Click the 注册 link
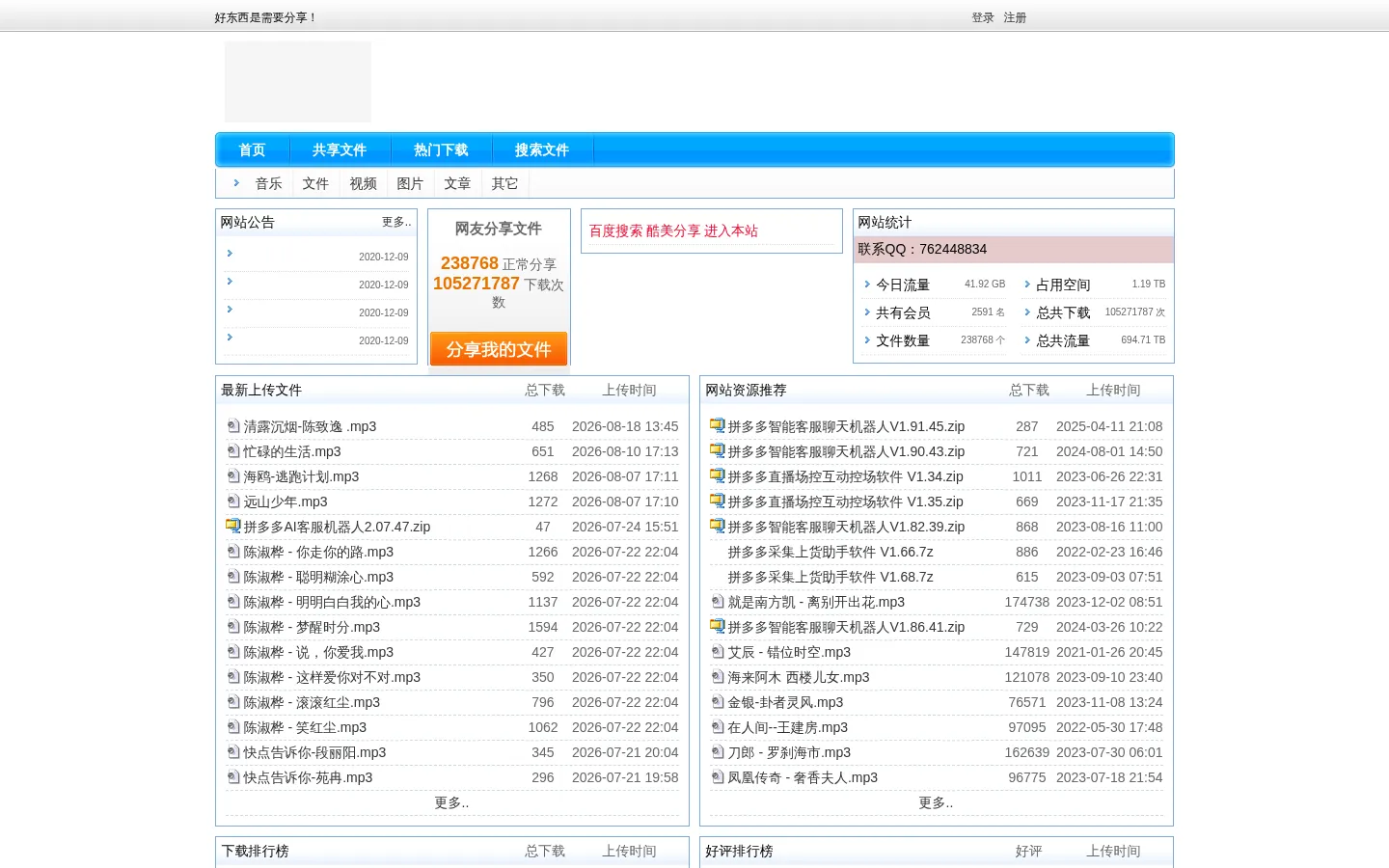The image size is (1389, 868). click(x=1015, y=17)
